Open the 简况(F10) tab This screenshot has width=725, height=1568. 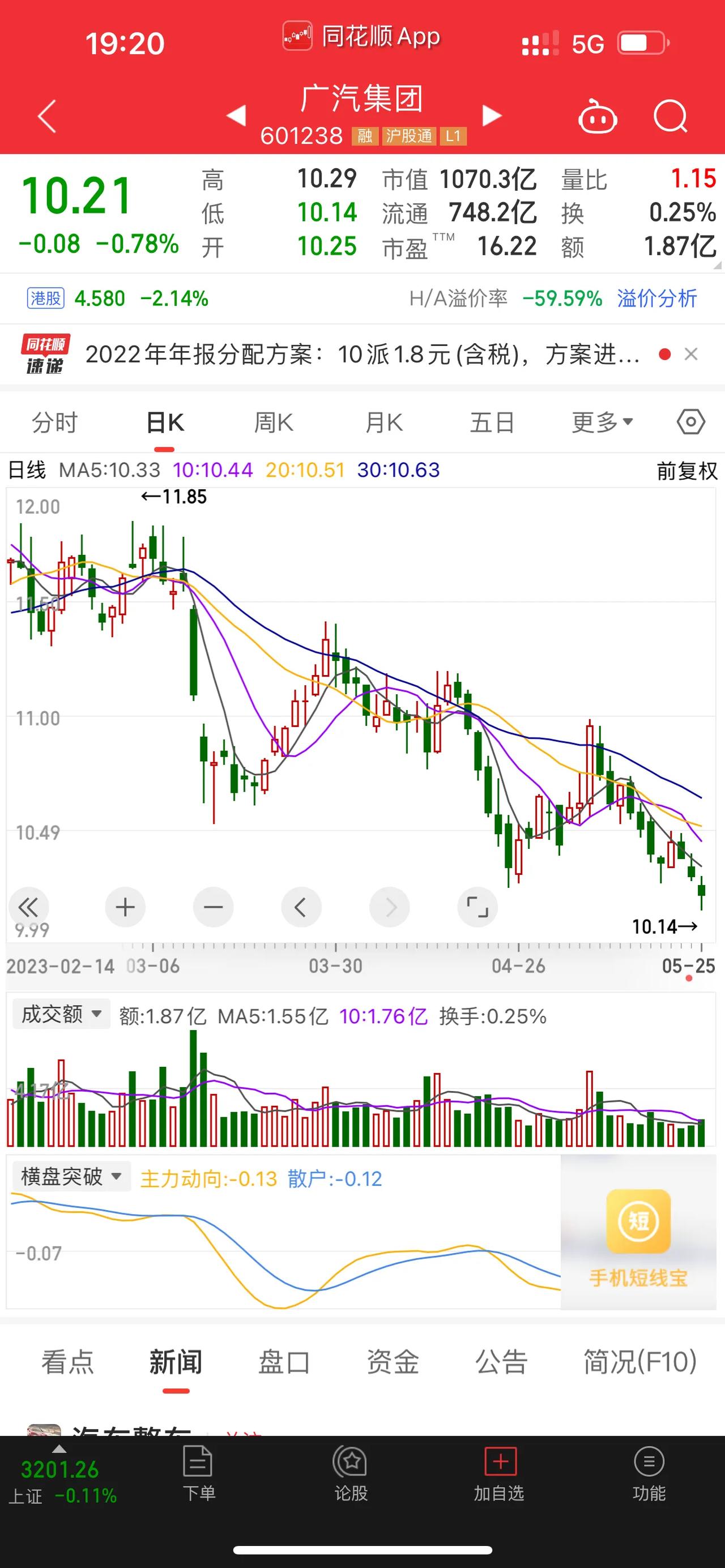[640, 1362]
